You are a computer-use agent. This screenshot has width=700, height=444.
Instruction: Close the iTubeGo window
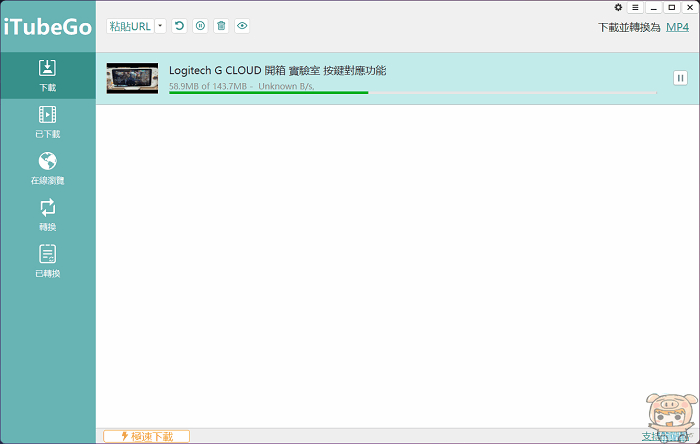coord(690,8)
